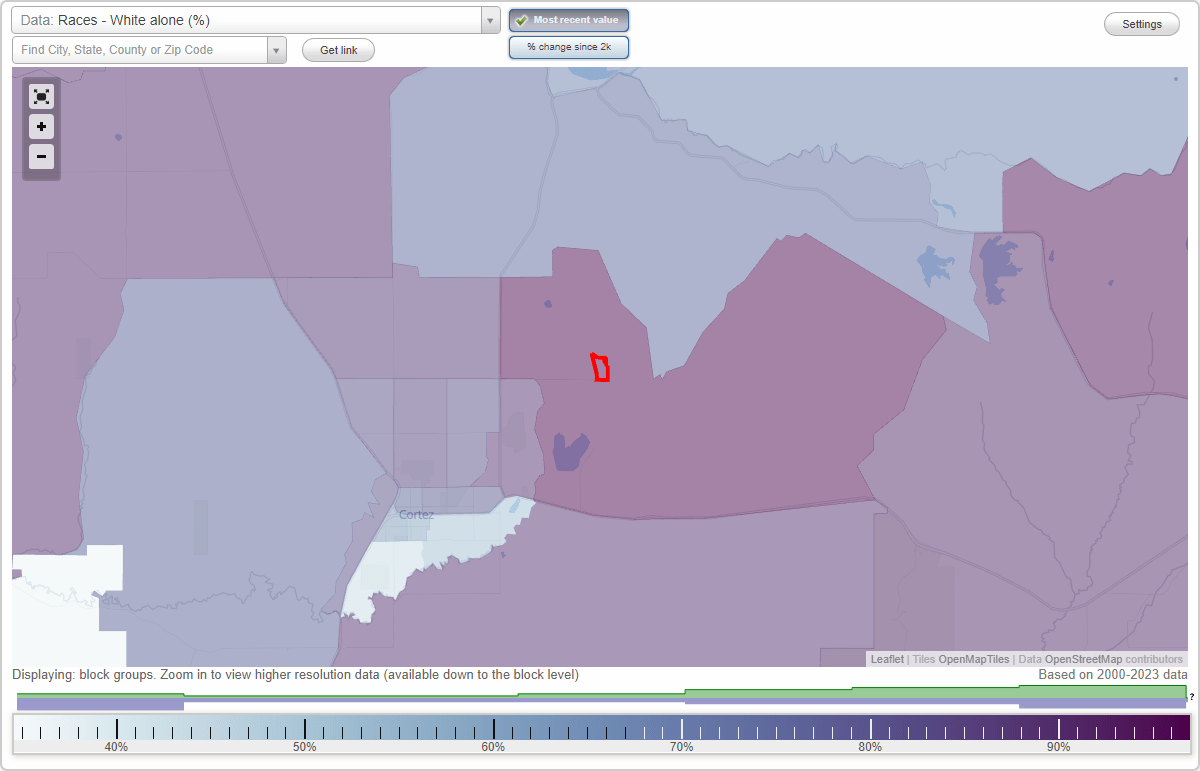Expand the Find City dropdown arrow
This screenshot has height=771, width=1200.
[x=277, y=49]
